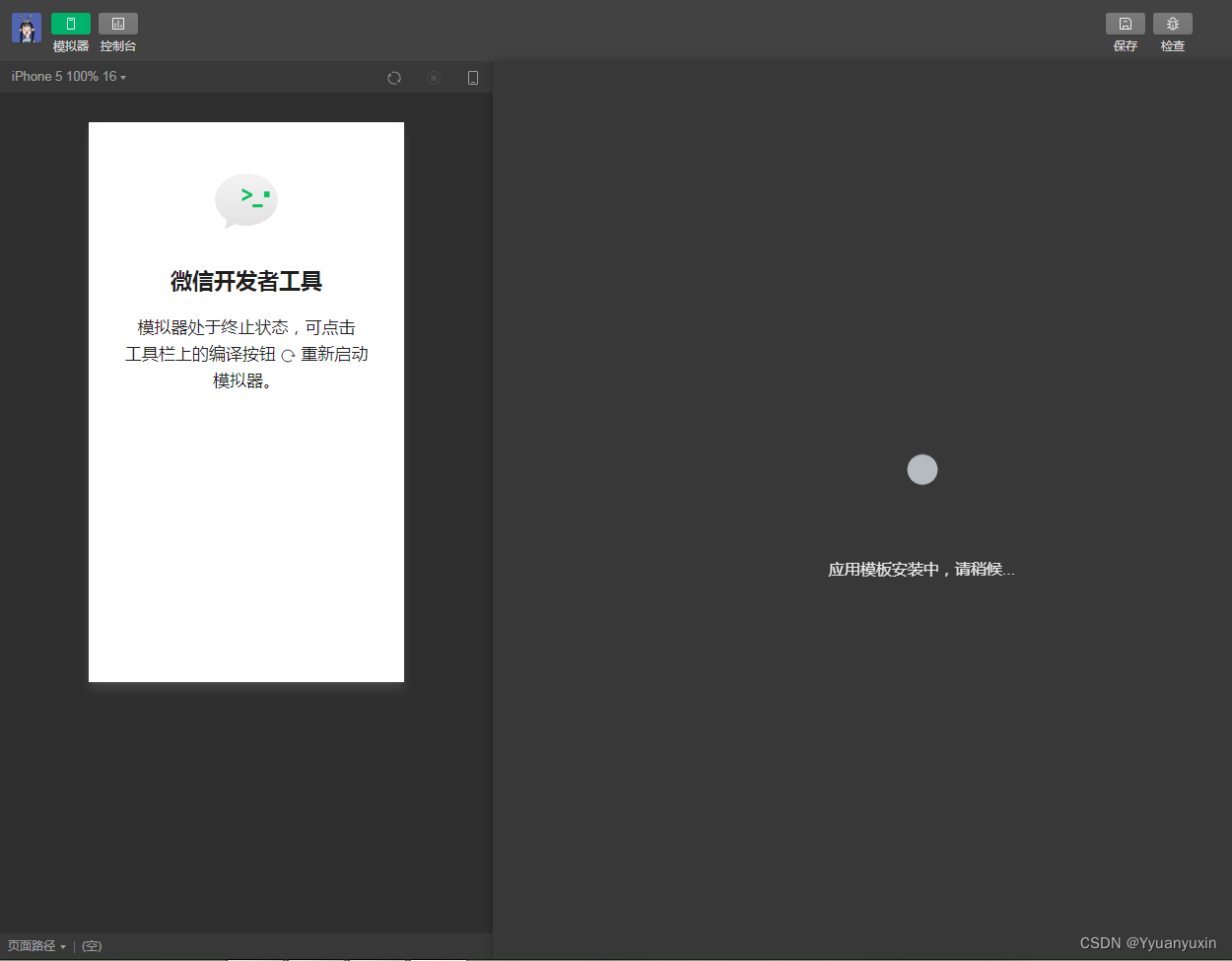
Task: Open the iPhone 5 100% 16 device dropdown
Action: click(69, 76)
